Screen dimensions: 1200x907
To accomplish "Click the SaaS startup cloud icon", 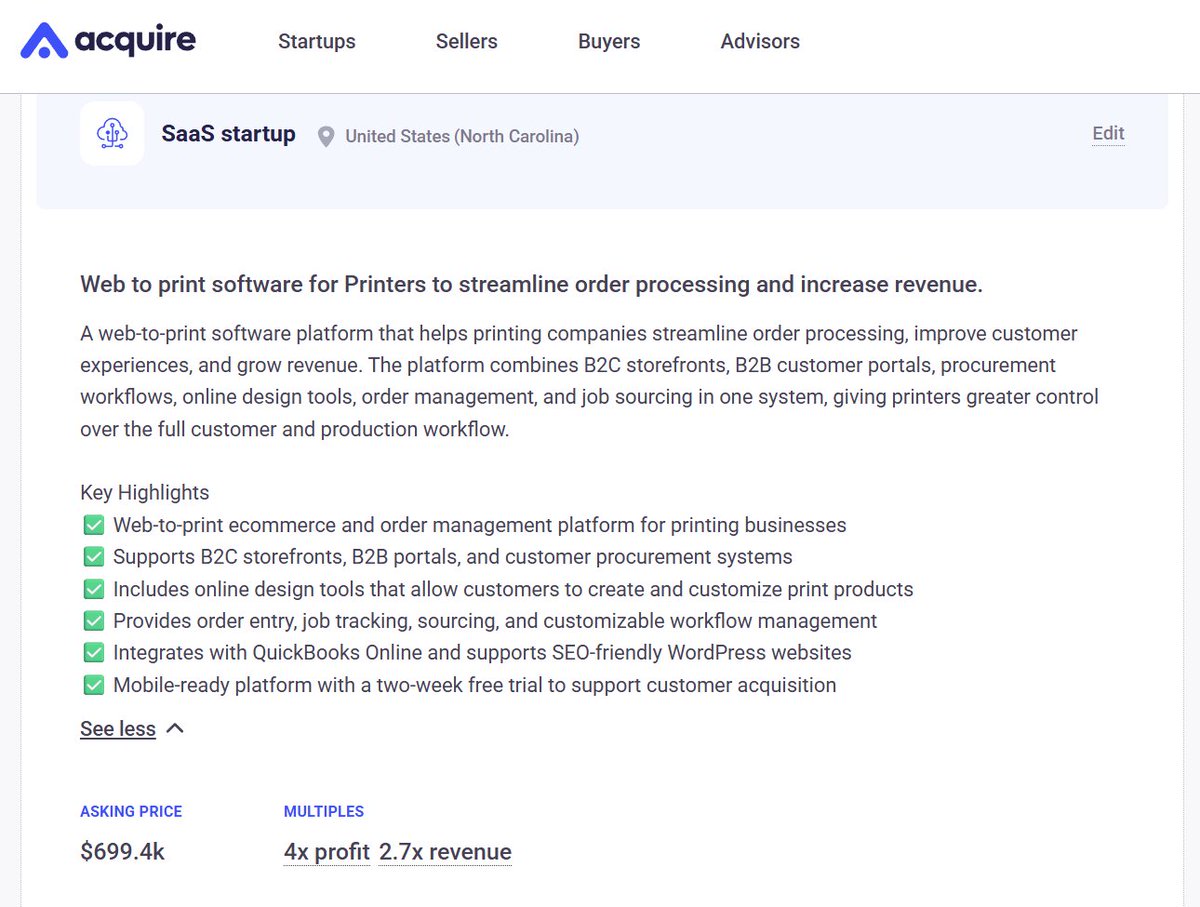I will coord(112,133).
